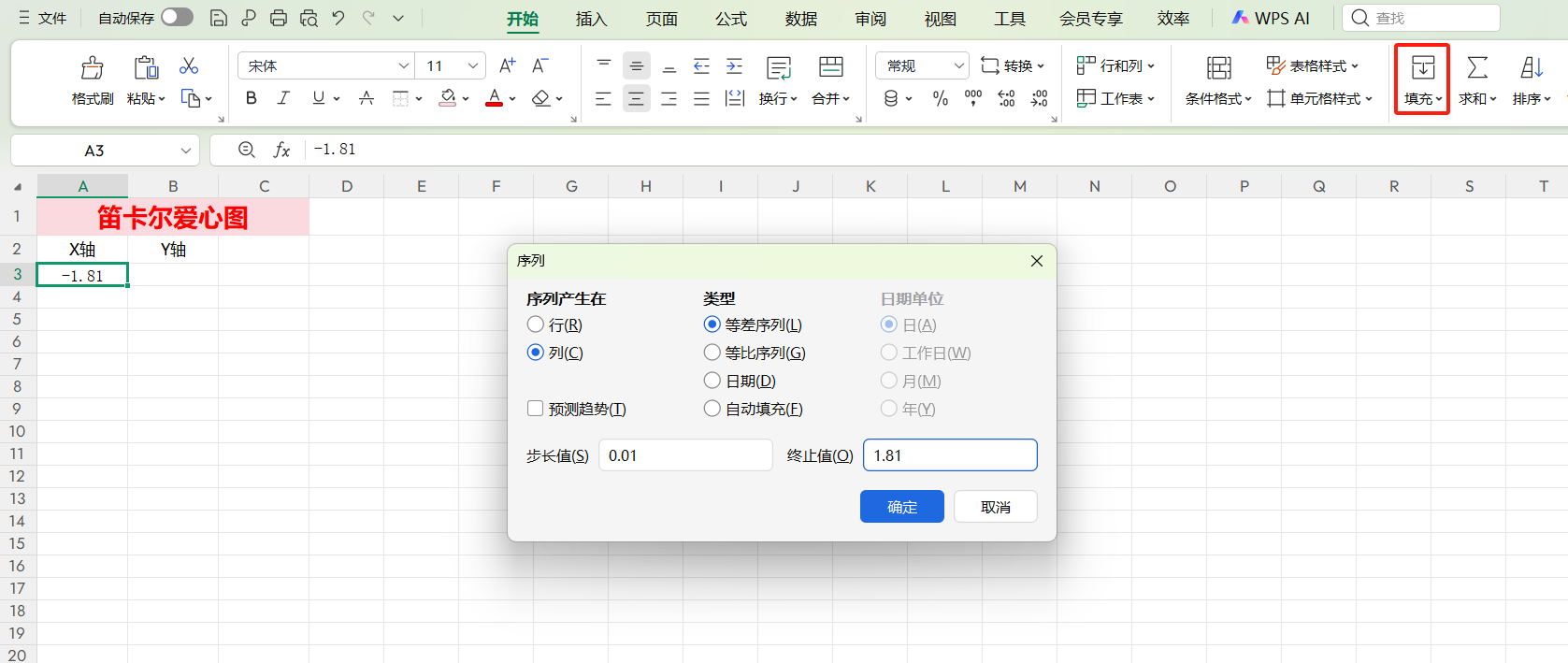Screen dimensions: 1568x663
Task: Click the thousands separator icon
Action: tap(973, 98)
